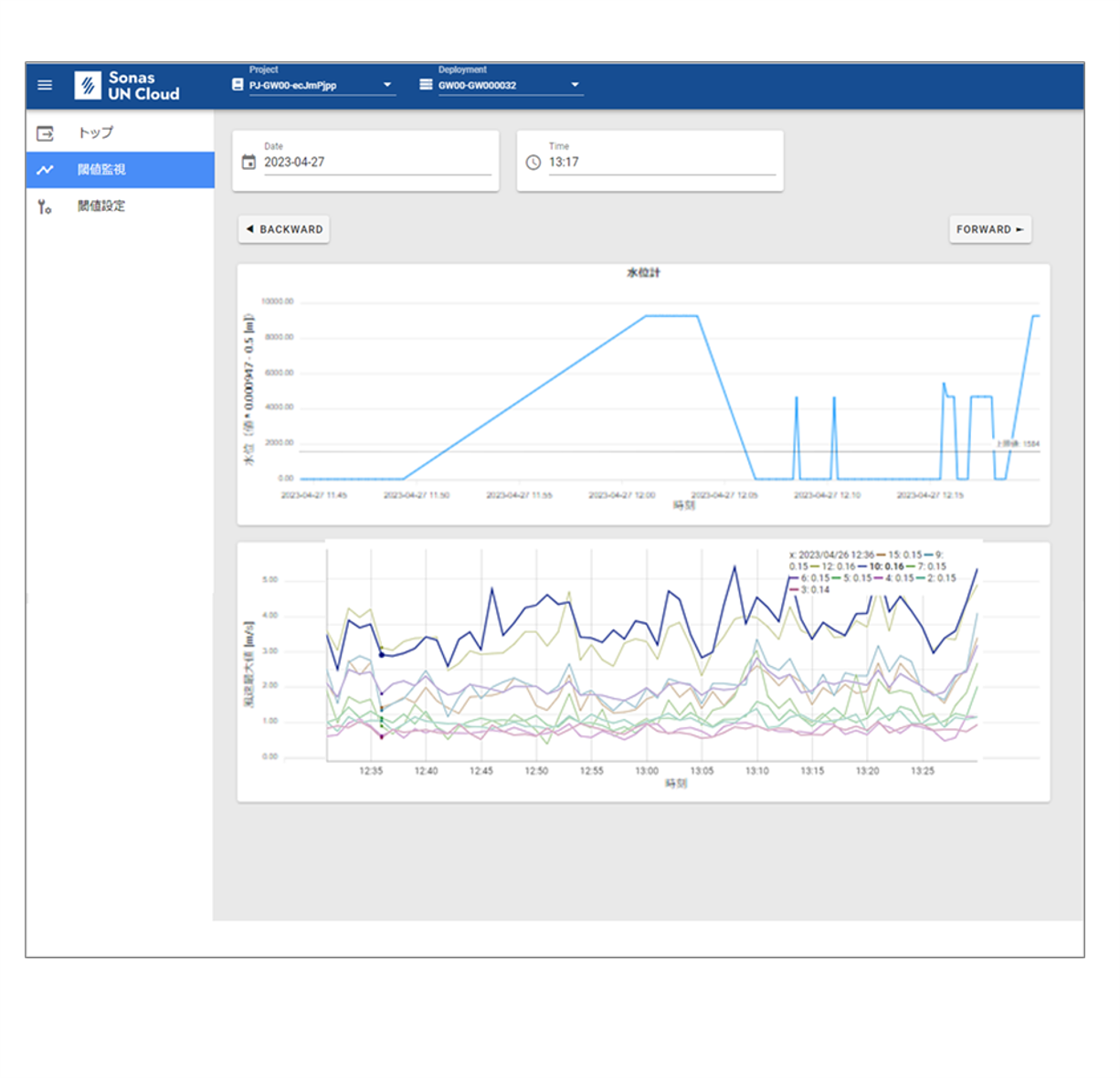This screenshot has width=1120, height=1078.
Task: Click the Time field showing 13:17
Action: (x=660, y=163)
